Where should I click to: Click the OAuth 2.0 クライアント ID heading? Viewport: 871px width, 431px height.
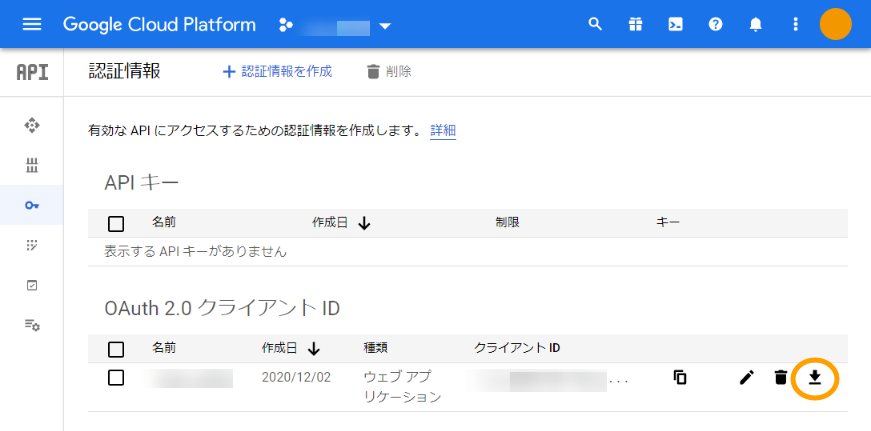(222, 308)
